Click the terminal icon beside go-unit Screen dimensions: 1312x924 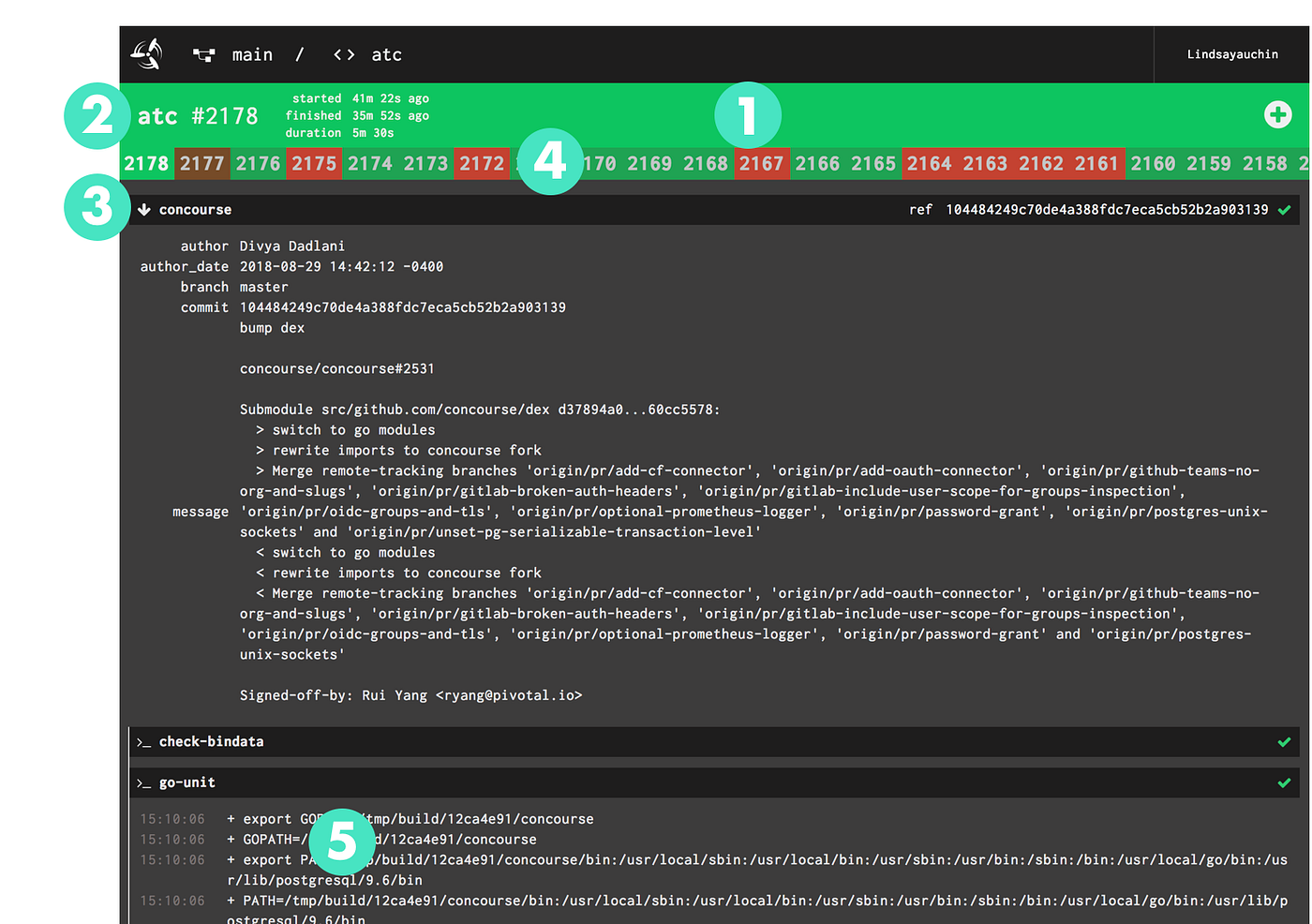pyautogui.click(x=143, y=783)
